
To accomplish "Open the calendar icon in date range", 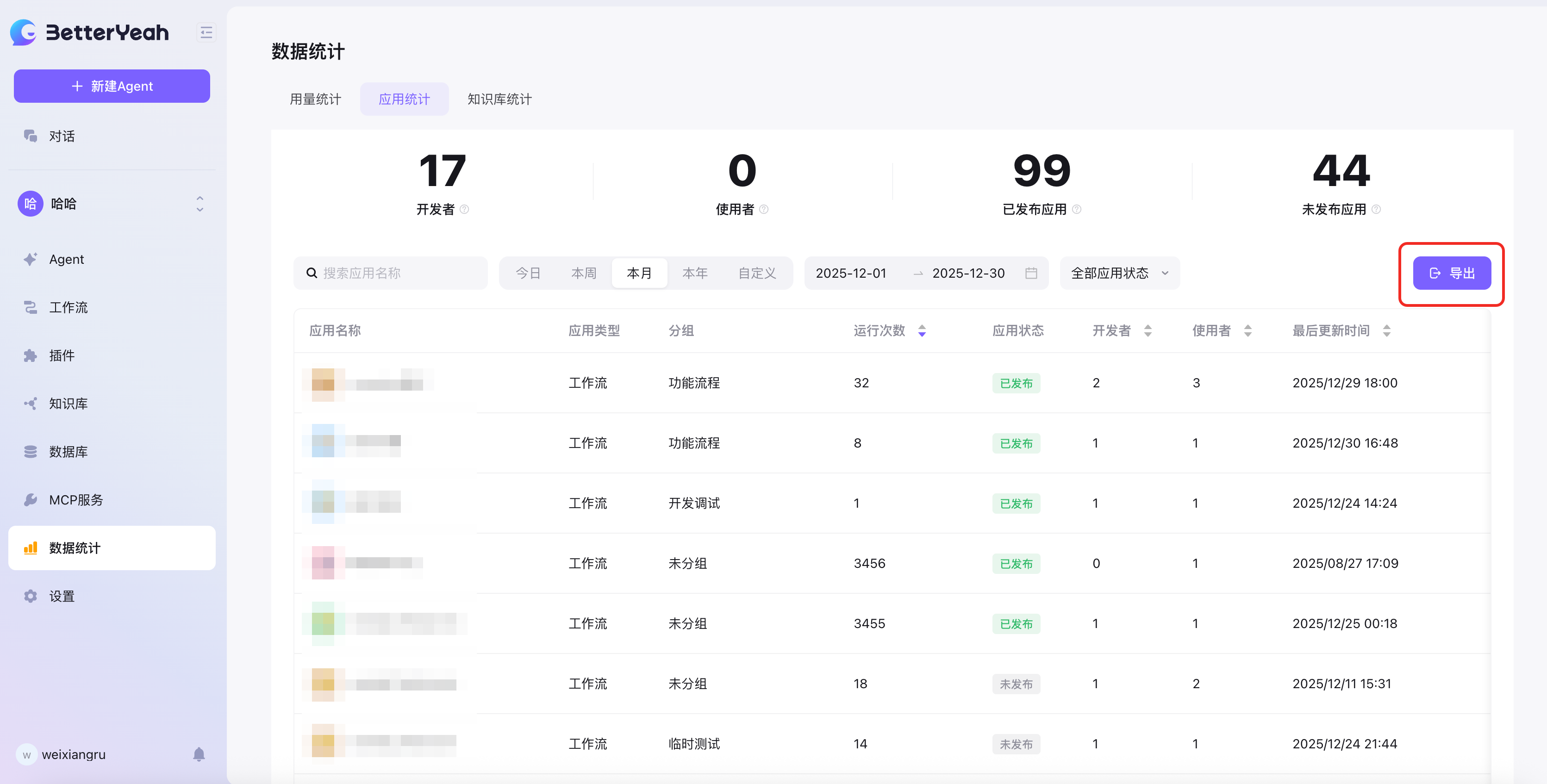I will pos(1030,273).
